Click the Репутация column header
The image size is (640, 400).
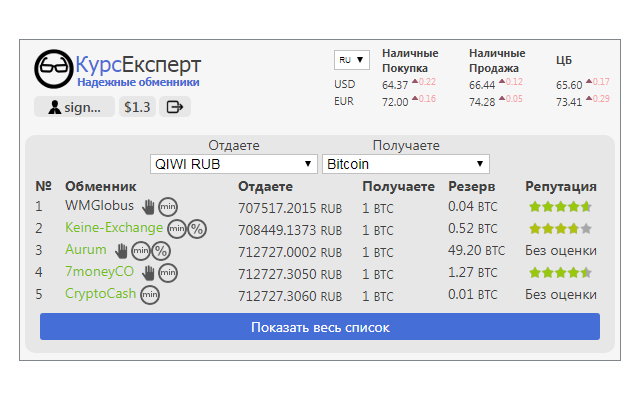click(x=561, y=187)
